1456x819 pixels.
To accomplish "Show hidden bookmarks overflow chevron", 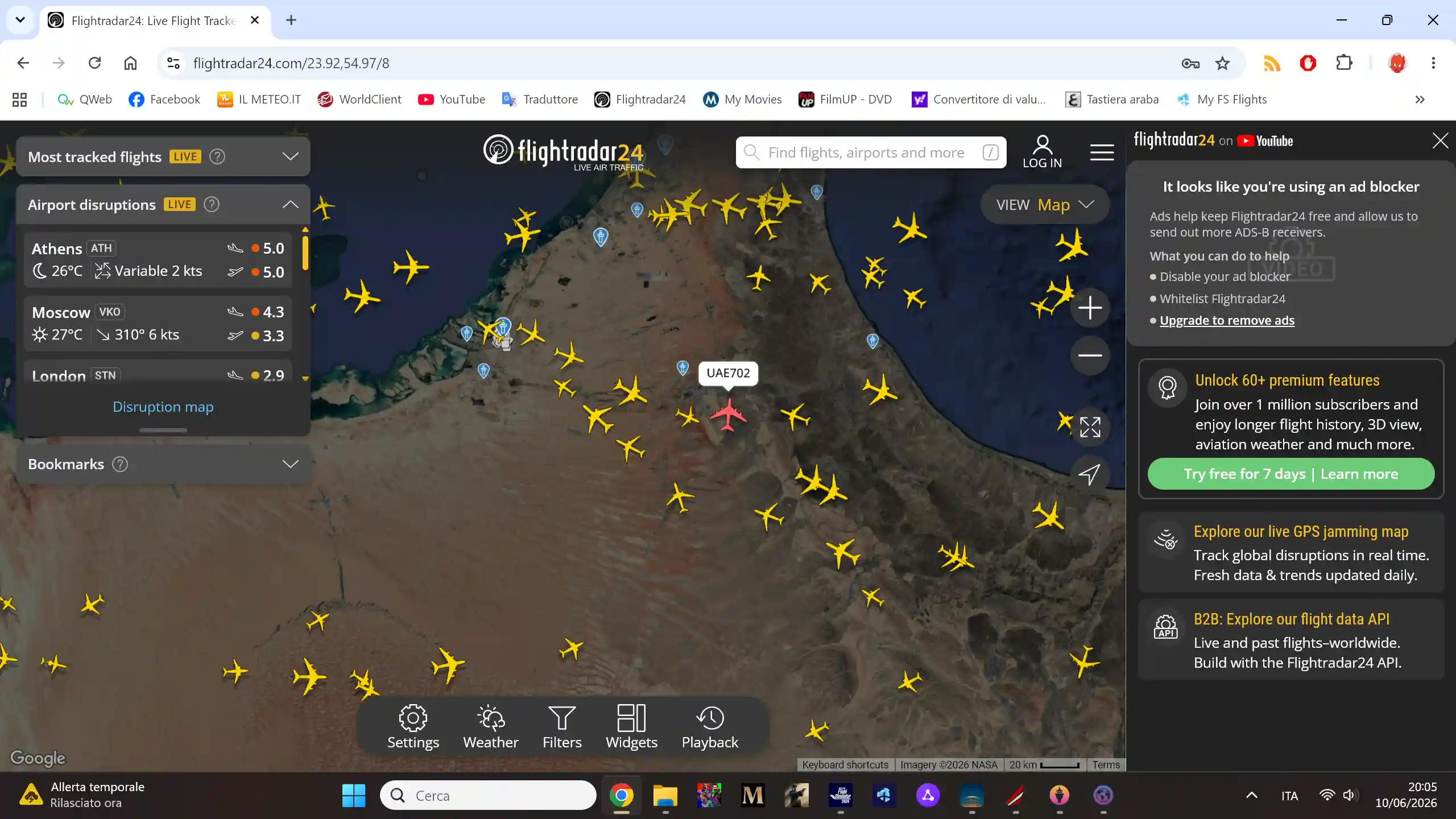I will pyautogui.click(x=1420, y=100).
